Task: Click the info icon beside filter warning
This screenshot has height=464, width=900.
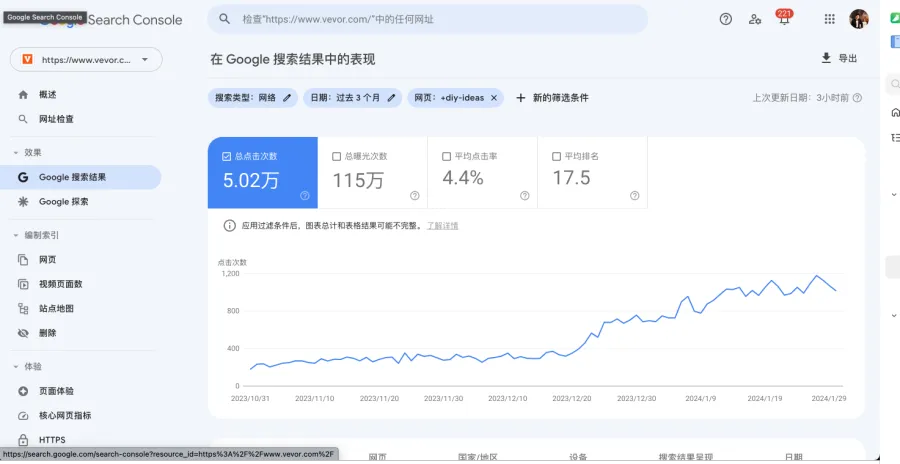Action: point(230,226)
